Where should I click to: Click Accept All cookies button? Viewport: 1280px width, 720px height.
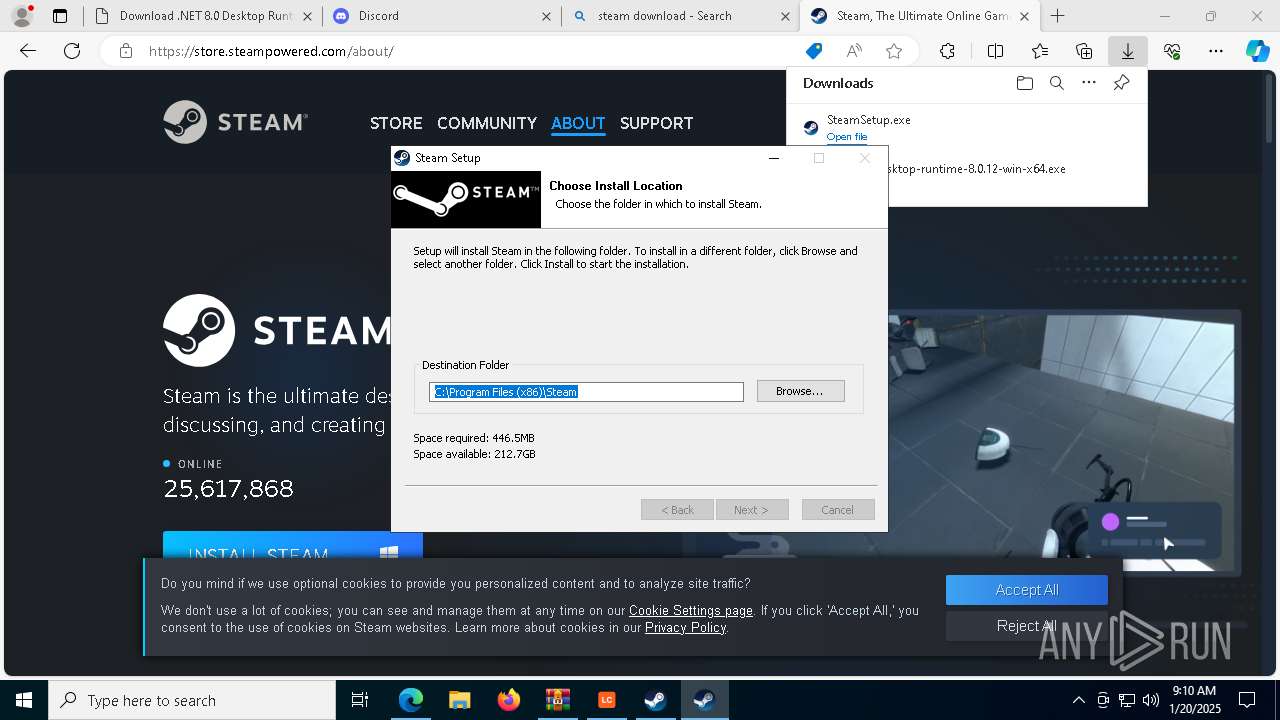[x=1027, y=590]
